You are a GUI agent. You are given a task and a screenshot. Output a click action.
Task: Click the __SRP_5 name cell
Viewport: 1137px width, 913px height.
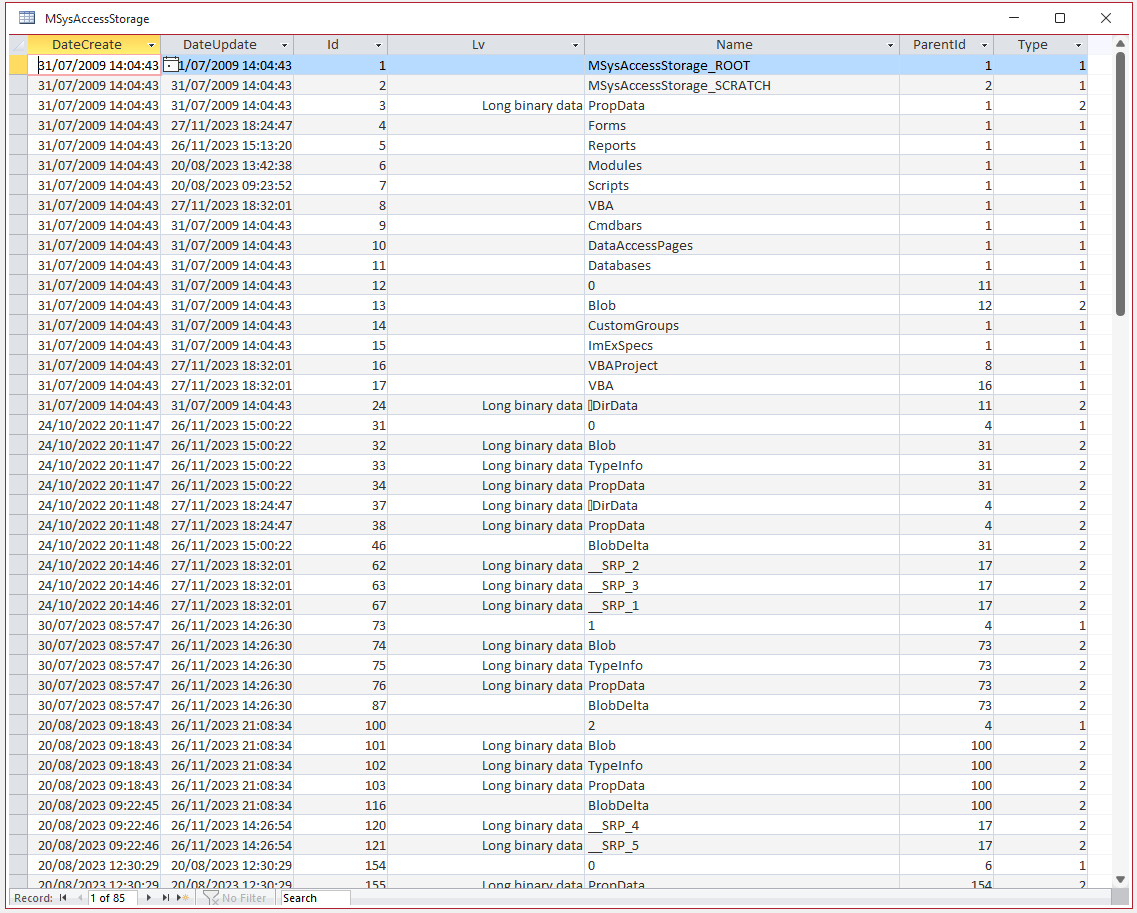[x=742, y=846]
